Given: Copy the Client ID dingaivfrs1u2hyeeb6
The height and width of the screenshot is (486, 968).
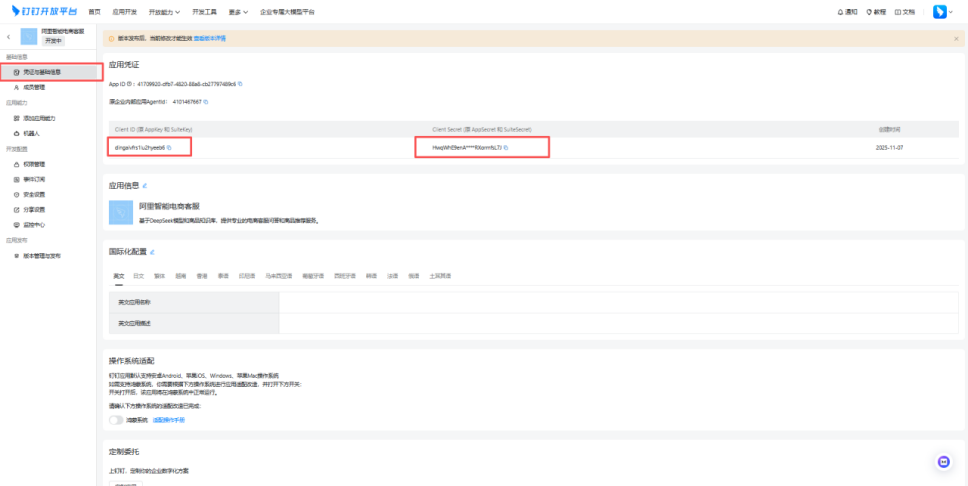Looking at the screenshot, I should pyautogui.click(x=169, y=148).
